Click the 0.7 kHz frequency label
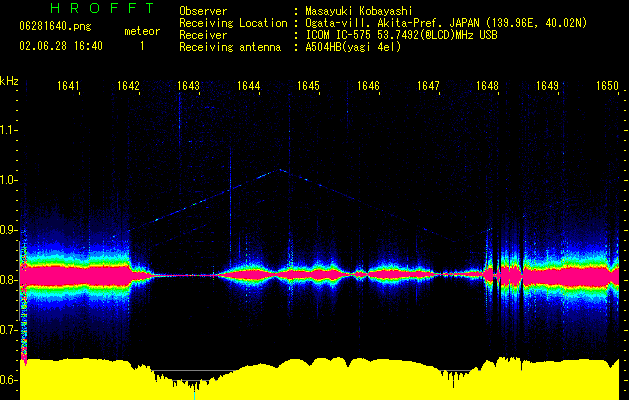 (x=9, y=330)
